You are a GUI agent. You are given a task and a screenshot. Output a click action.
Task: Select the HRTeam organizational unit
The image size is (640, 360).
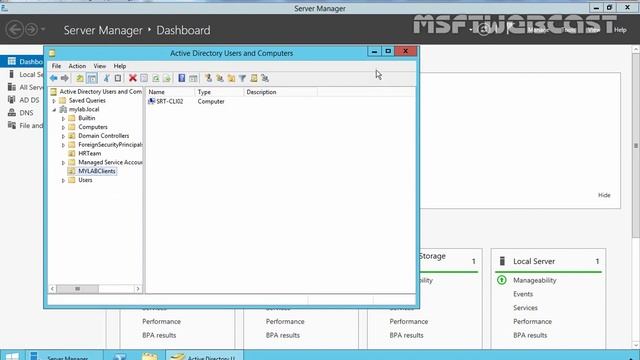(x=89, y=153)
